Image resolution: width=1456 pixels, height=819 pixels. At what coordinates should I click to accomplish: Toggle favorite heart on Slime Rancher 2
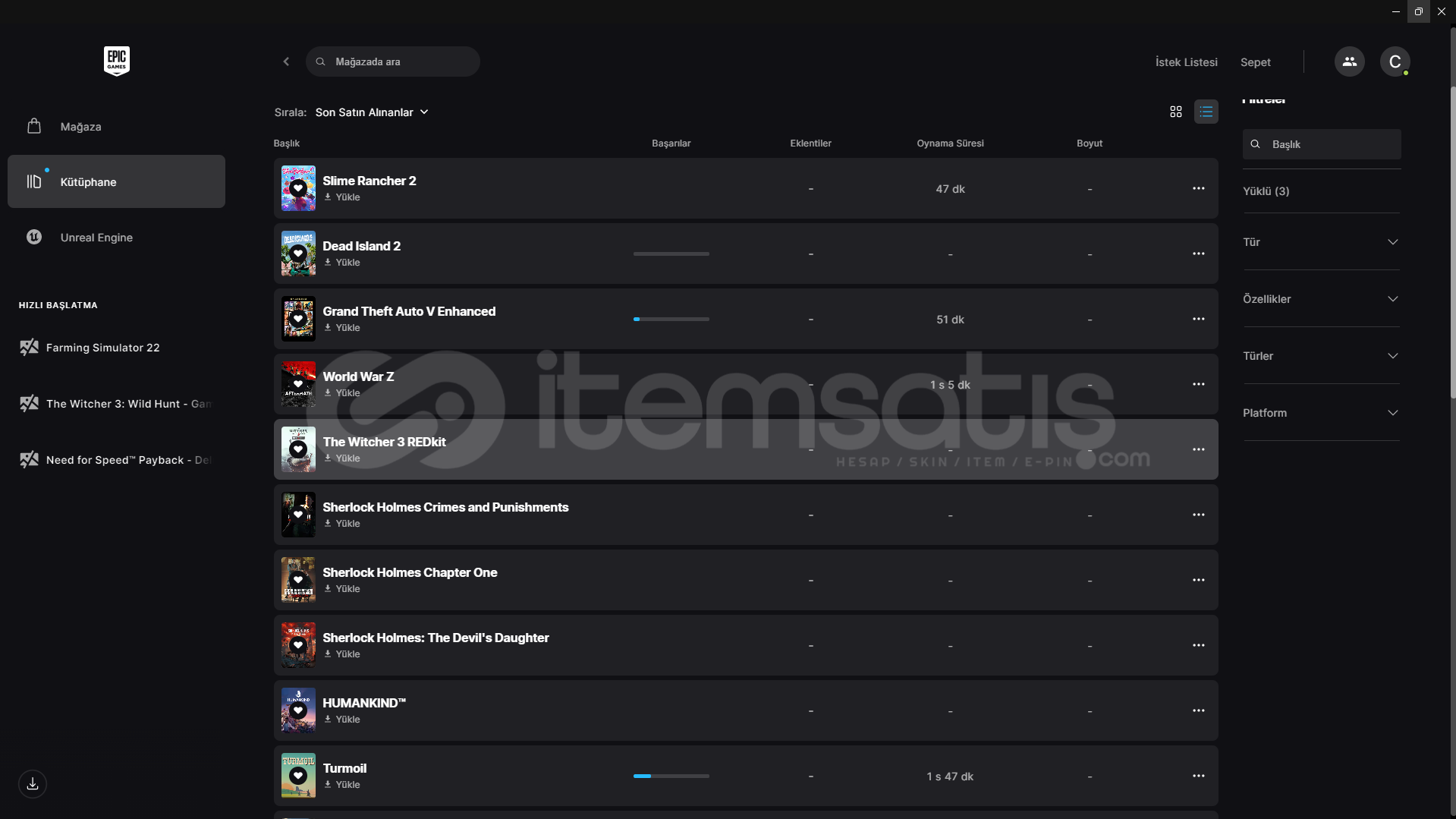click(298, 188)
